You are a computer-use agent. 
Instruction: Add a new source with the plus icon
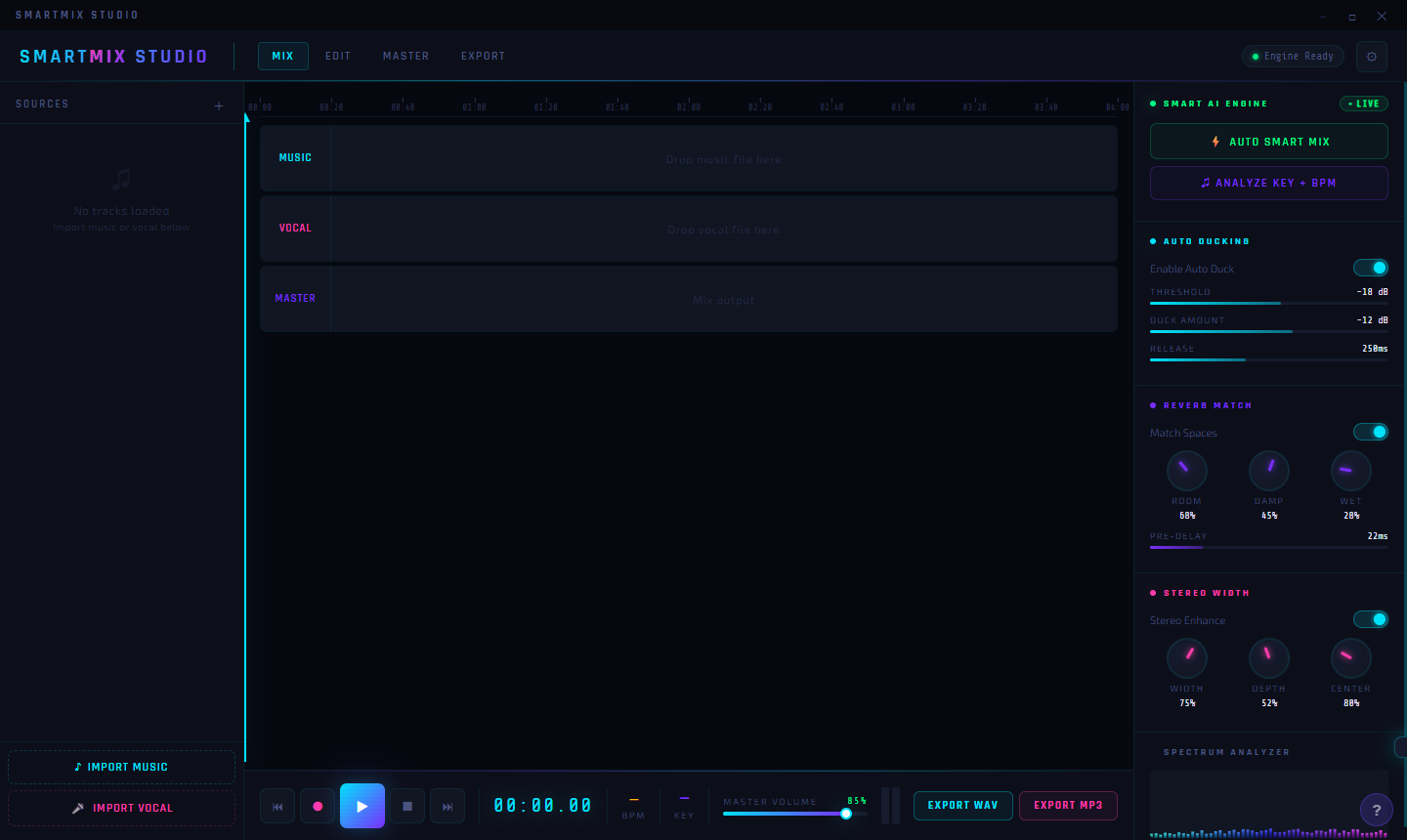(x=219, y=105)
